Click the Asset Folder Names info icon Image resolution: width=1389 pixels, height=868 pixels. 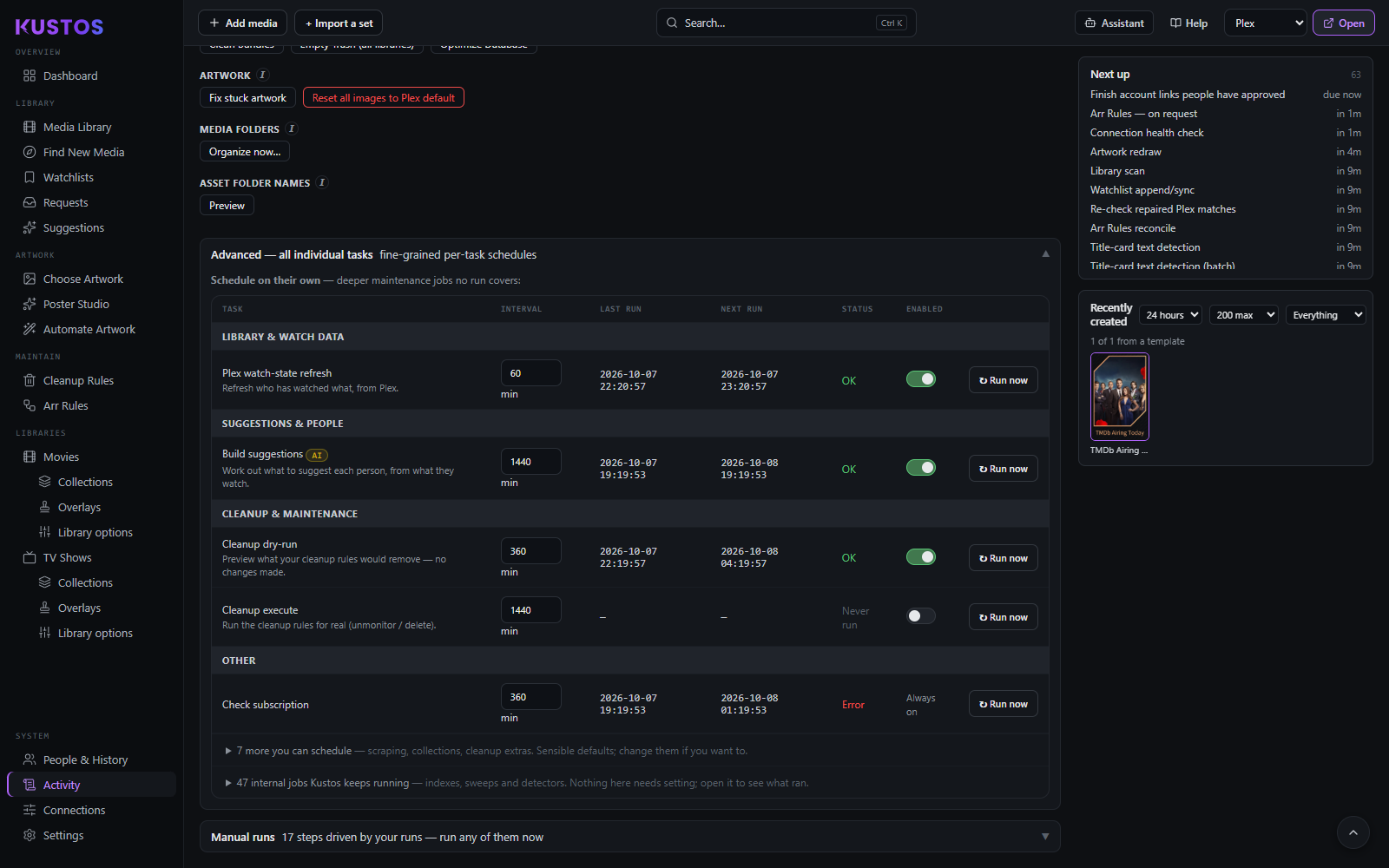pyautogui.click(x=322, y=182)
